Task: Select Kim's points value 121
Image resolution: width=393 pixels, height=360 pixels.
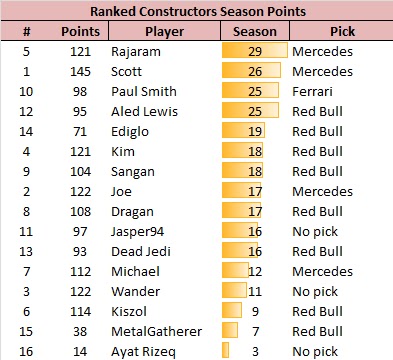Action: pos(80,151)
